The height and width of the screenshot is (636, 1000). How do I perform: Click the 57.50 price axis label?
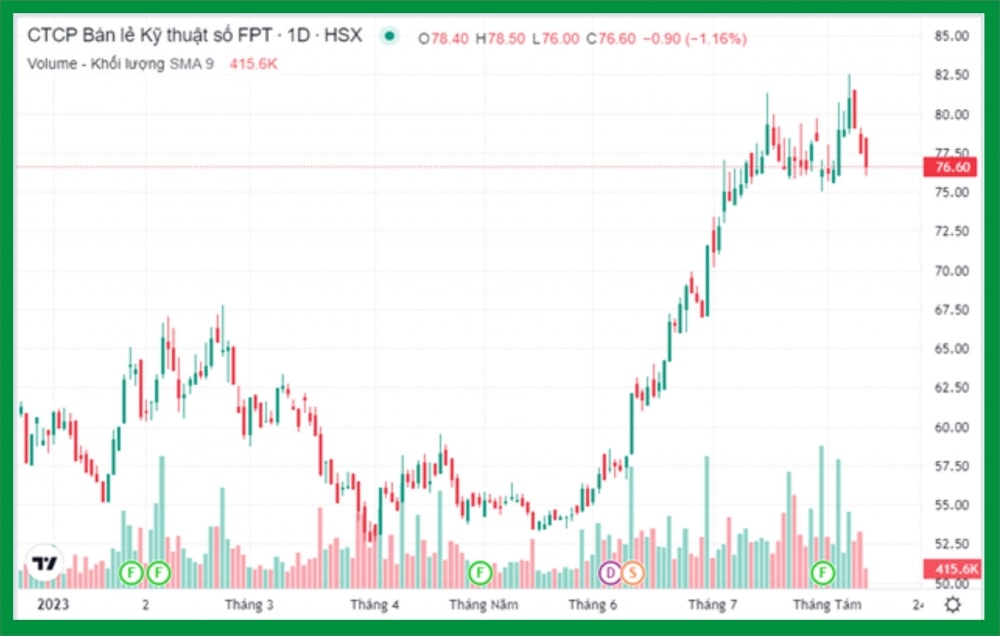[x=952, y=466]
